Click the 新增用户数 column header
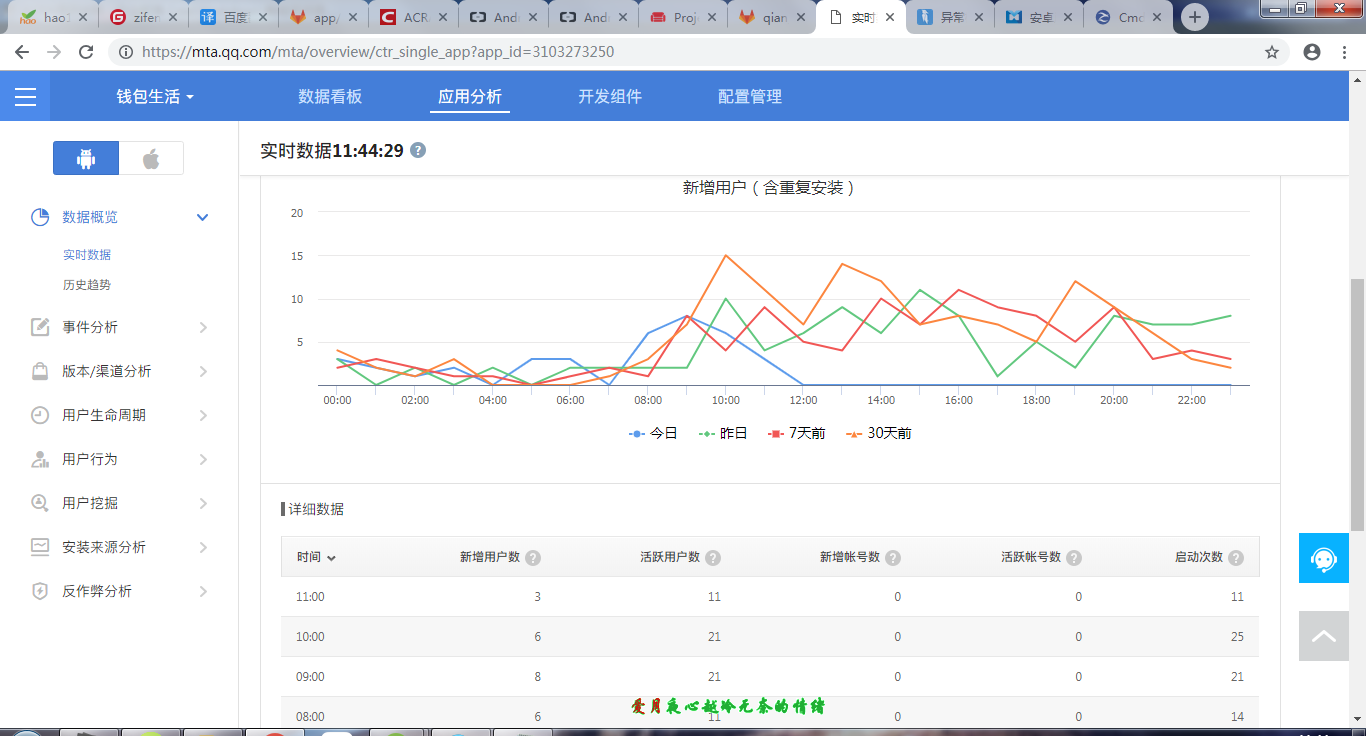 pyautogui.click(x=490, y=557)
